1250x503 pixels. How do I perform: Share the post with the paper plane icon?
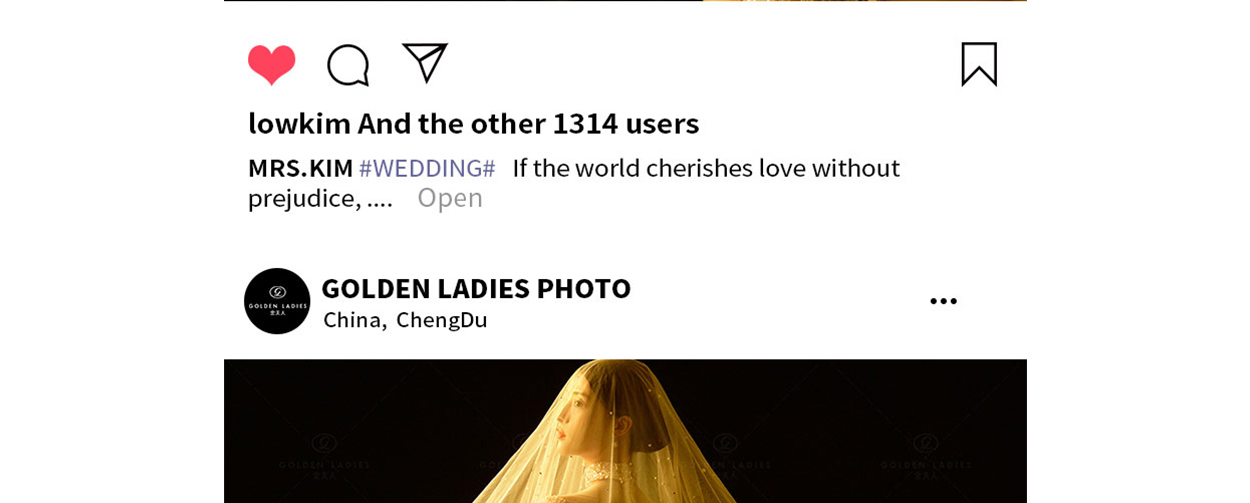tap(425, 63)
